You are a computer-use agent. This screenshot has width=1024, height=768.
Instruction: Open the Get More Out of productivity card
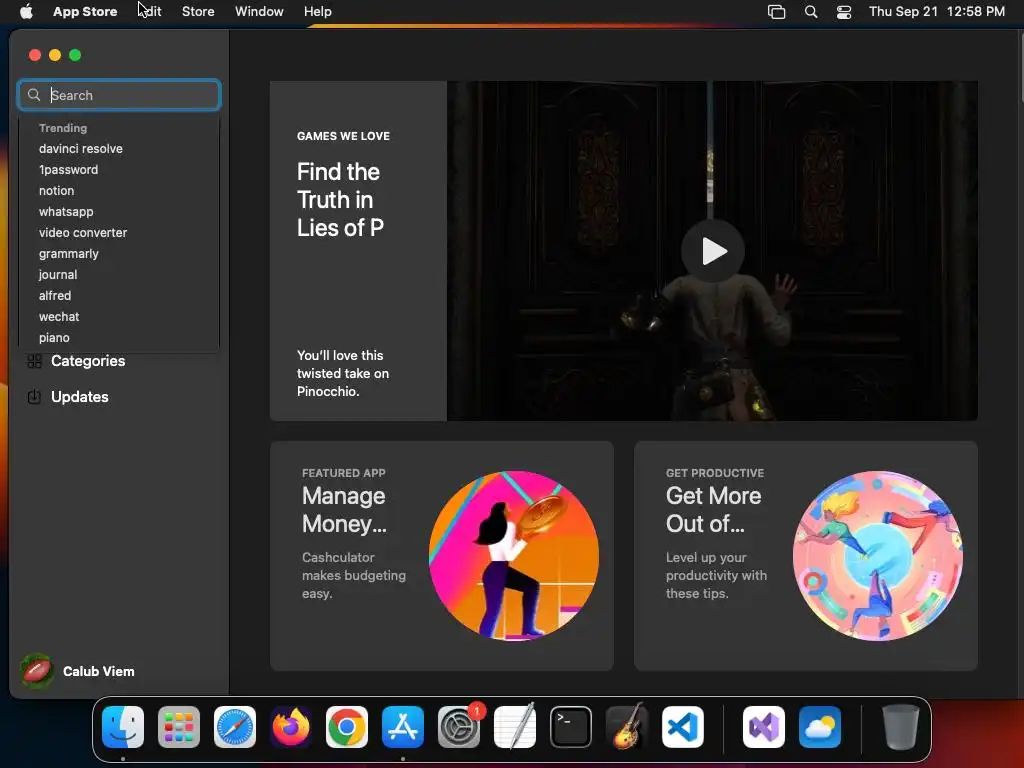tap(805, 556)
